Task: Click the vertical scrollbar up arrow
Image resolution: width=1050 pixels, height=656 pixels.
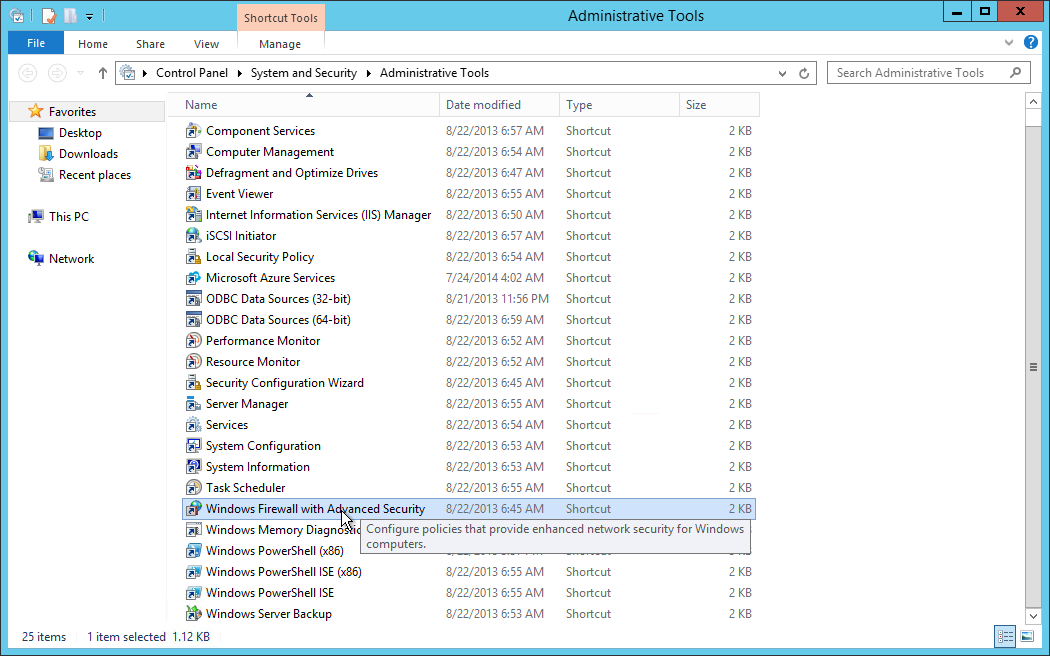Action: point(1033,102)
